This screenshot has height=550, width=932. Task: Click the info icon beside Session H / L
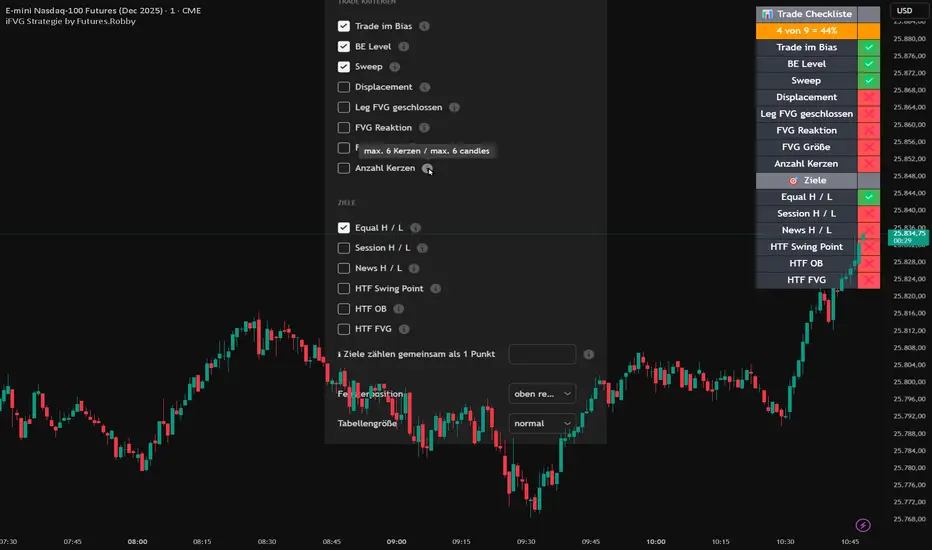(423, 248)
